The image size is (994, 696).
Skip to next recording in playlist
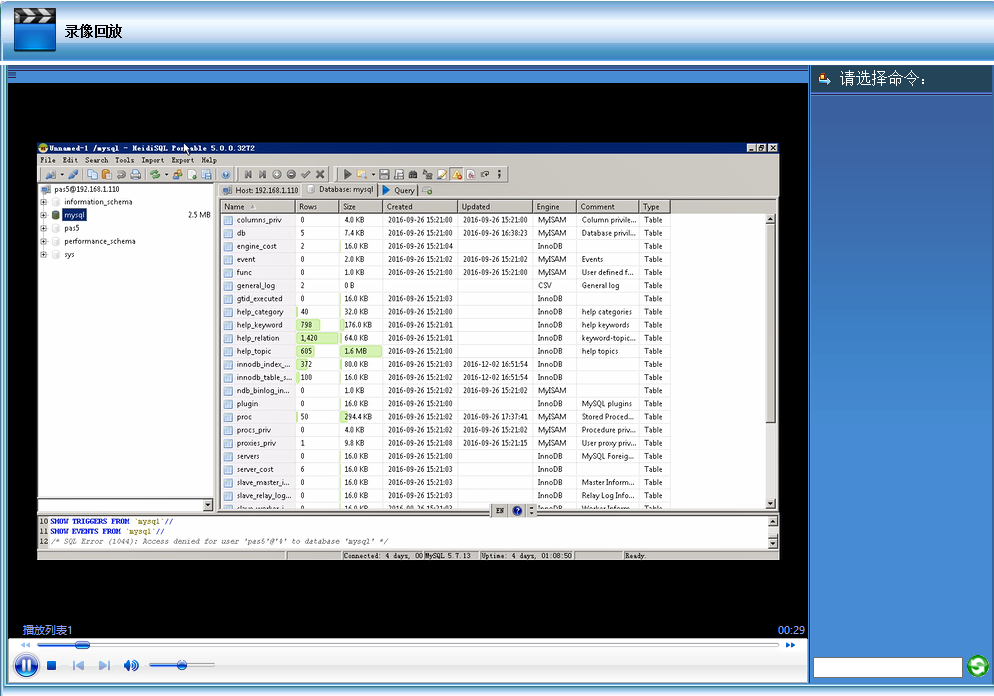[105, 666]
